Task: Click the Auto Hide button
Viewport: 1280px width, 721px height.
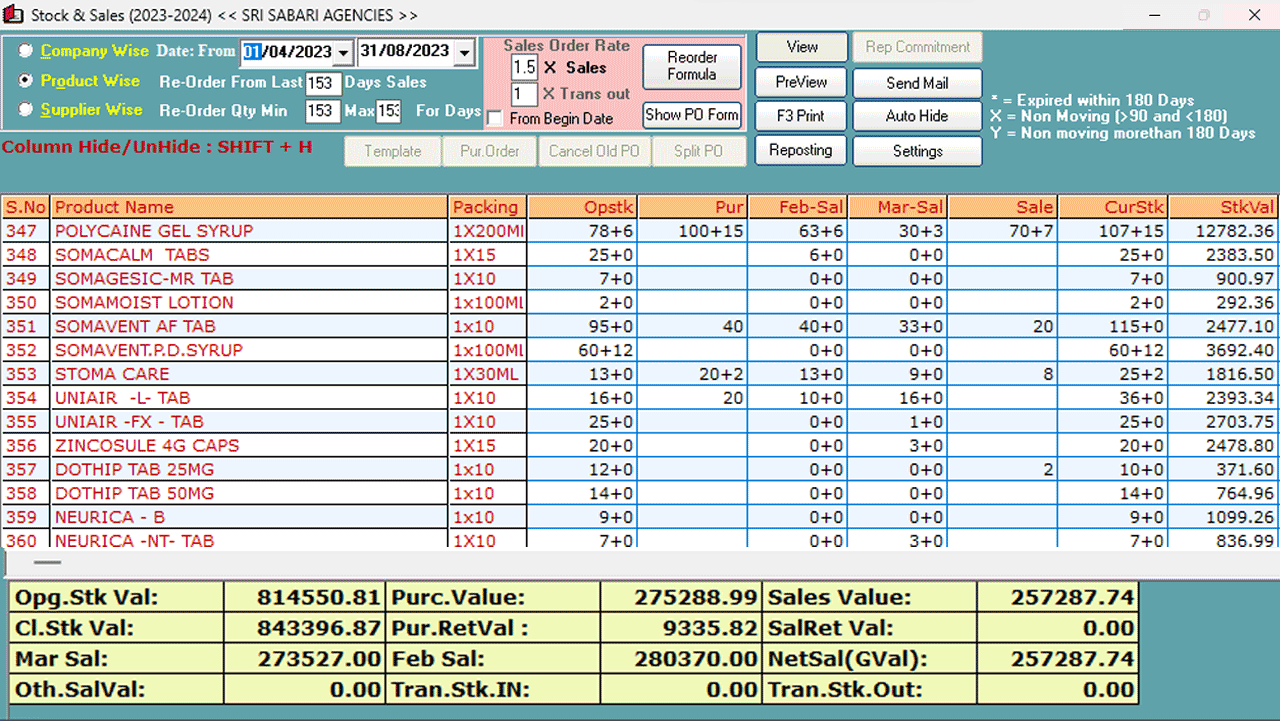Action: (x=916, y=116)
